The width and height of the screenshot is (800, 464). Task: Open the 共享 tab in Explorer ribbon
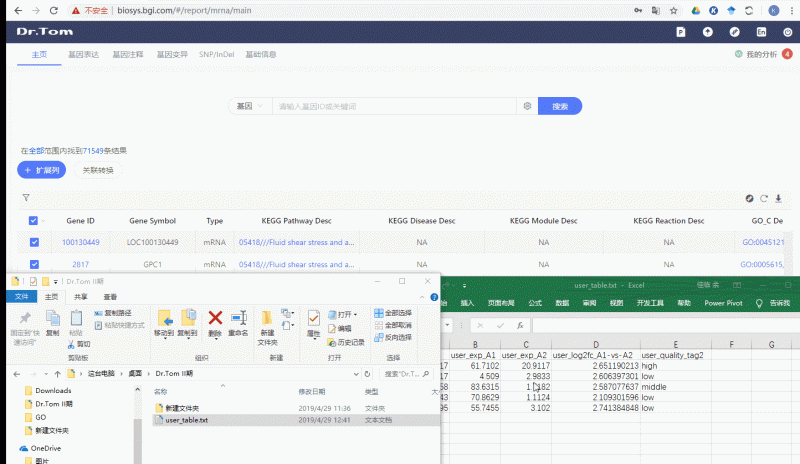[x=80, y=297]
